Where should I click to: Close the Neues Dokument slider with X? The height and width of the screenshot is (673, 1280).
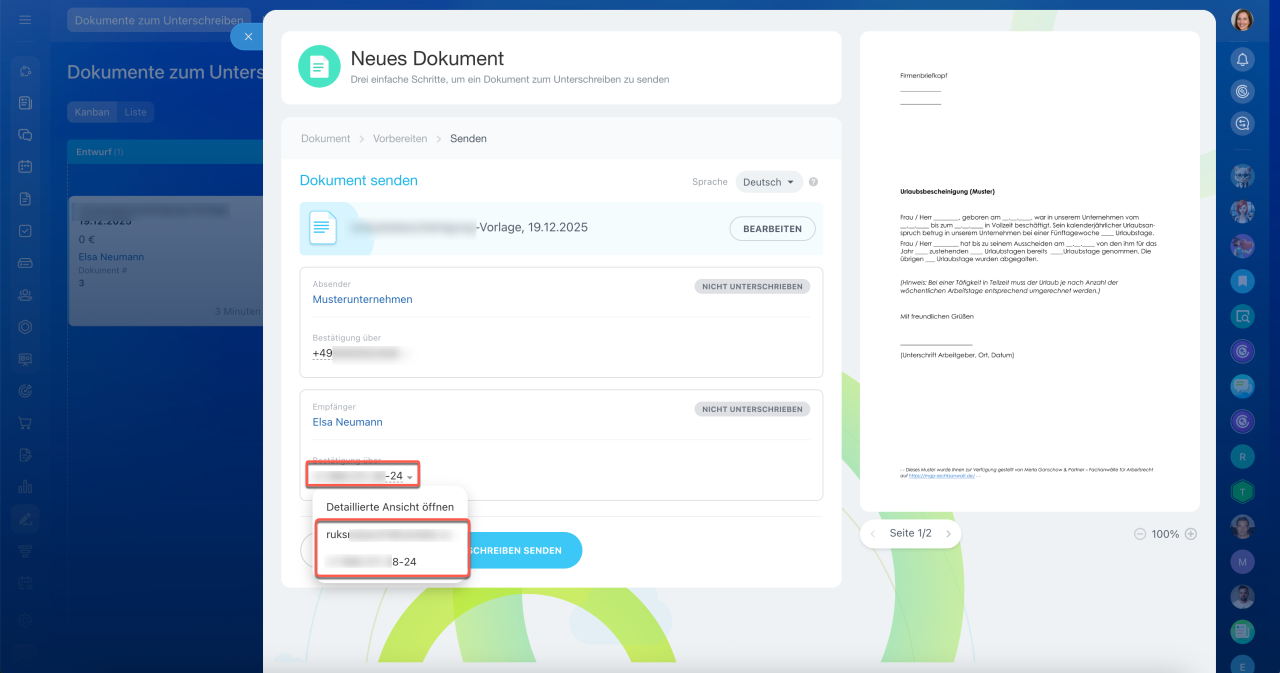point(248,36)
